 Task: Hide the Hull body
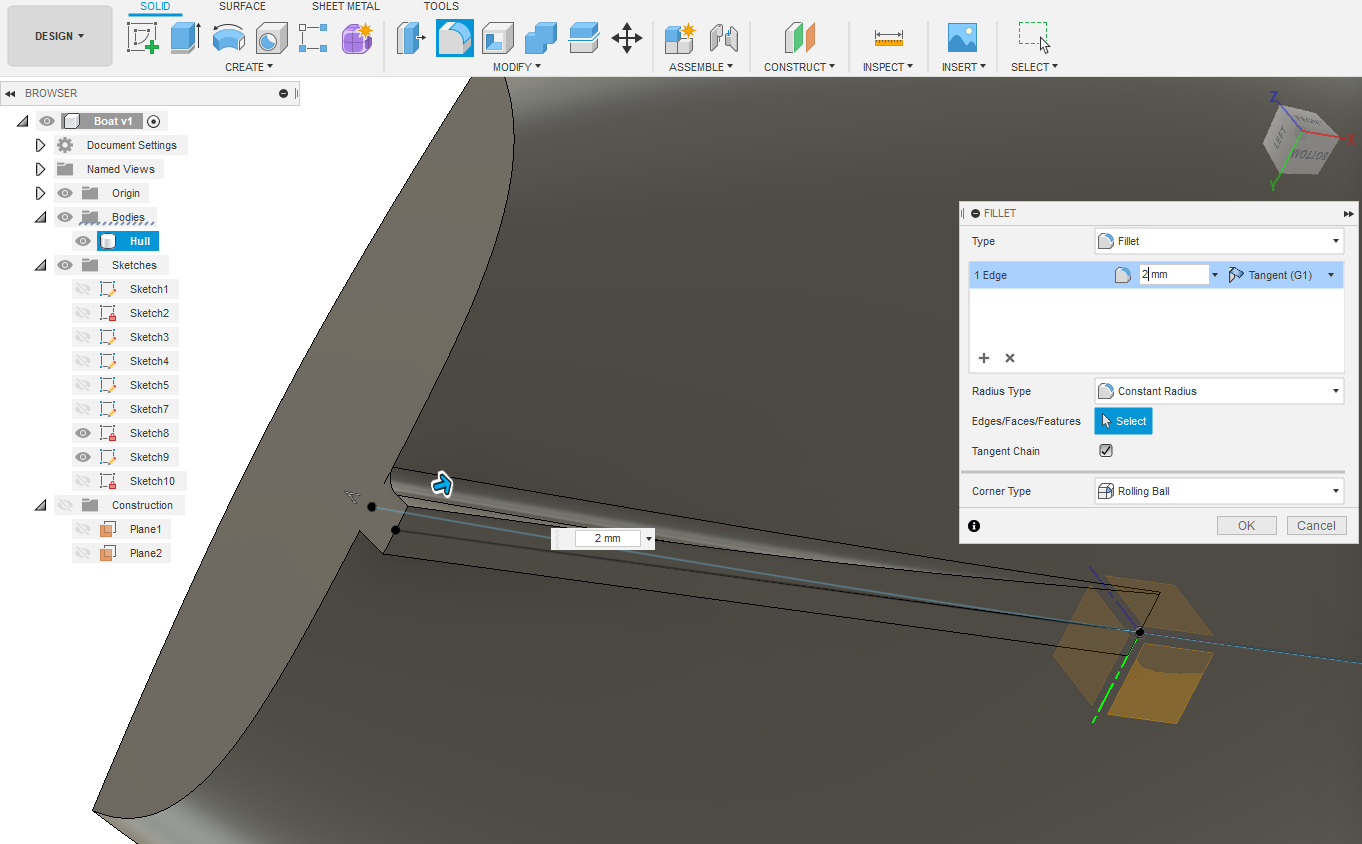(x=83, y=241)
